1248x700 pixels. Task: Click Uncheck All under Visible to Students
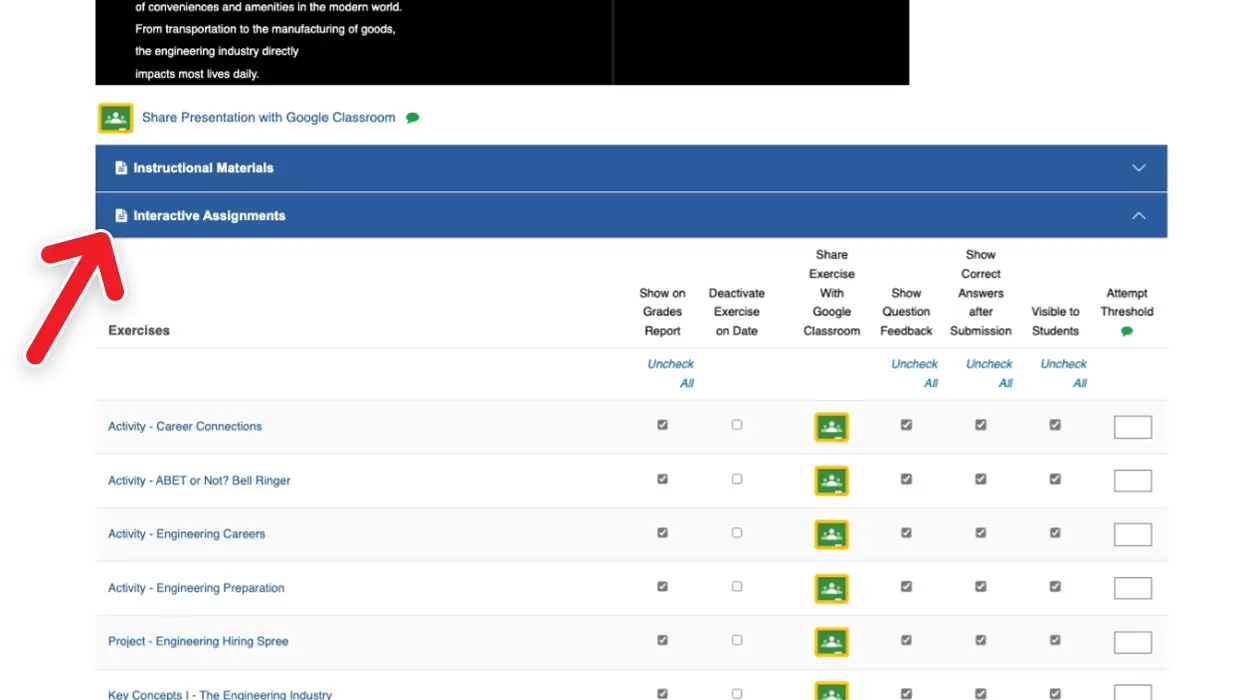[x=1063, y=373]
